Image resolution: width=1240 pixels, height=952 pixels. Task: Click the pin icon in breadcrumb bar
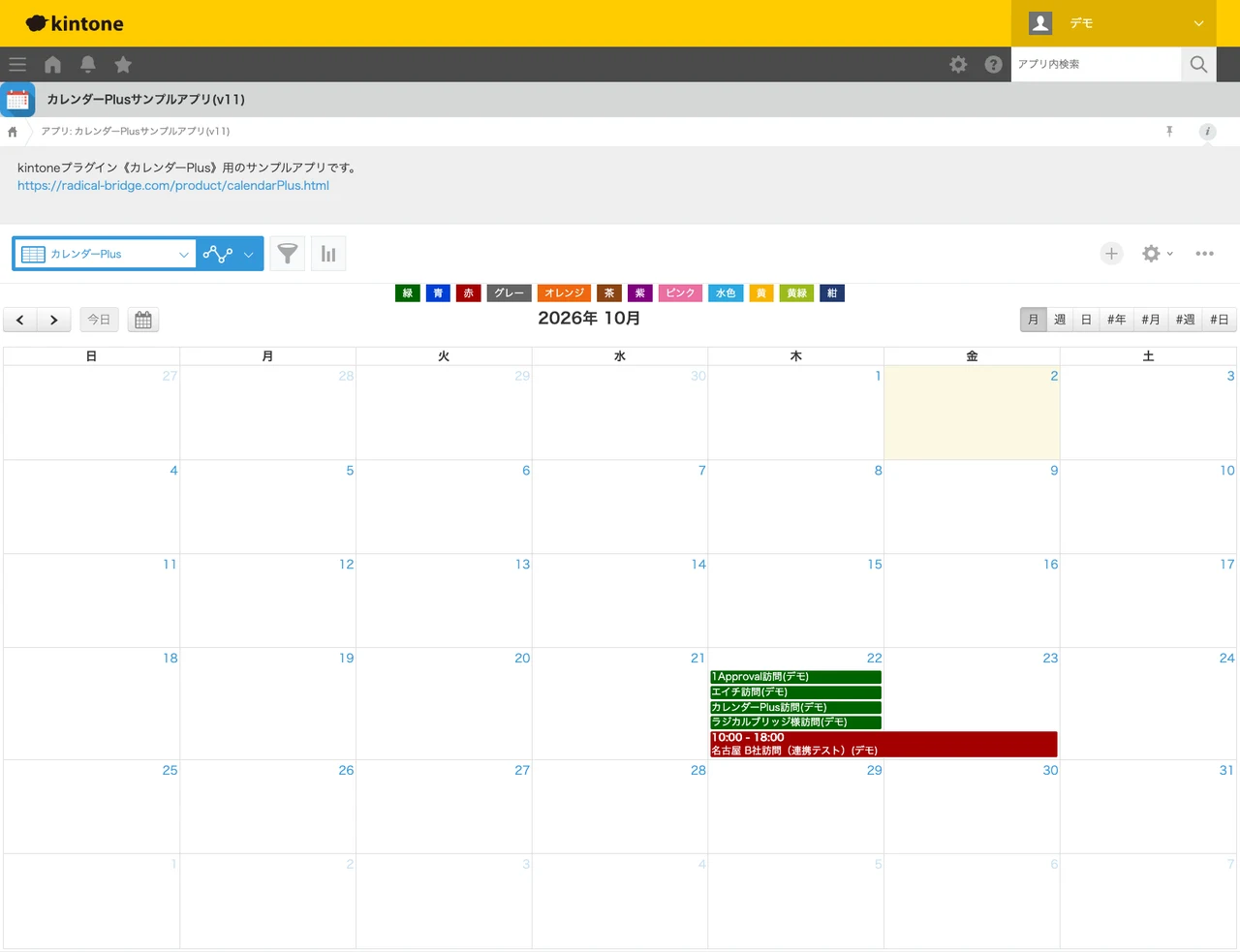point(1169,131)
